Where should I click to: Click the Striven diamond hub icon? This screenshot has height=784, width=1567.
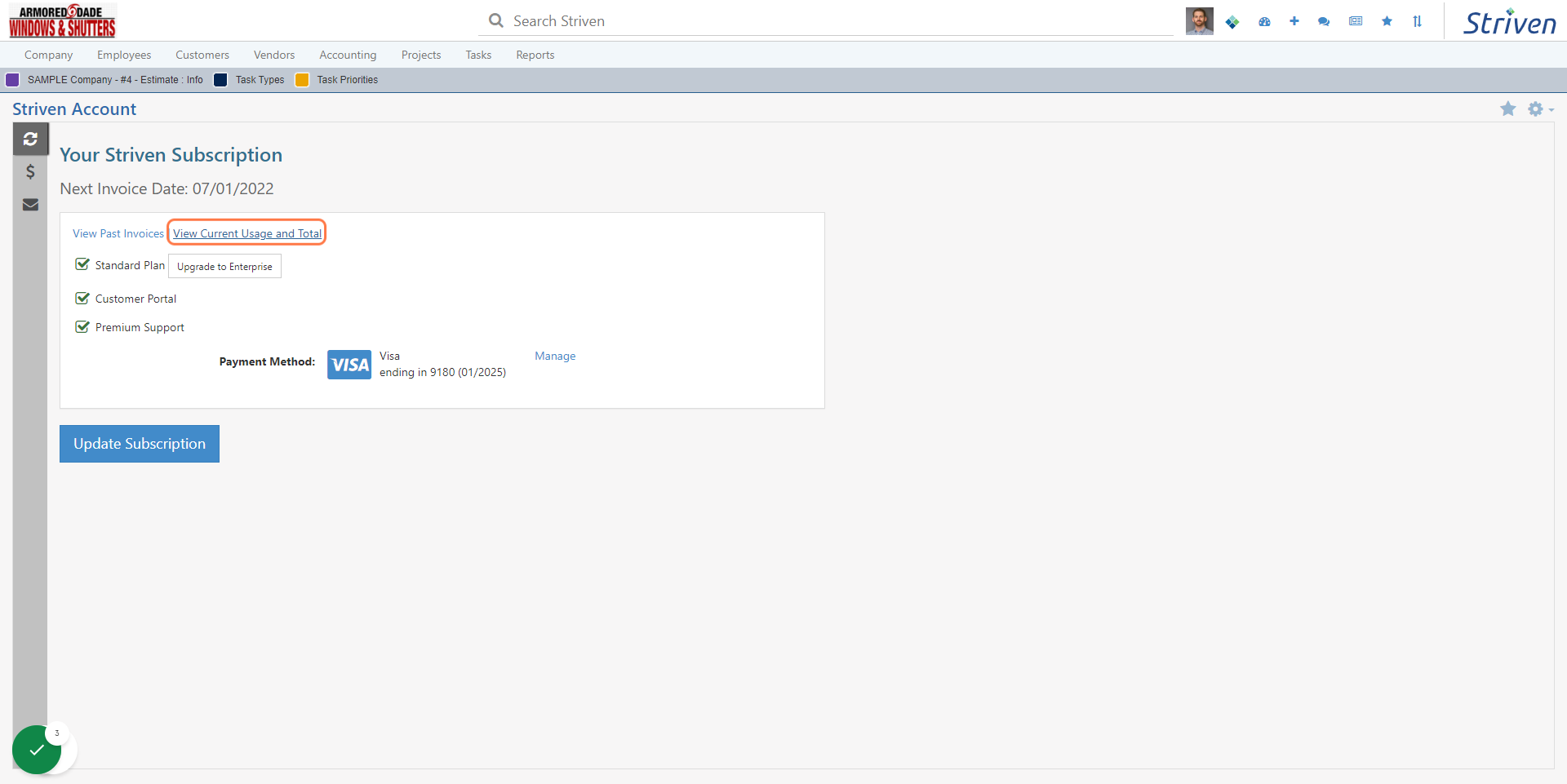[x=1232, y=22]
